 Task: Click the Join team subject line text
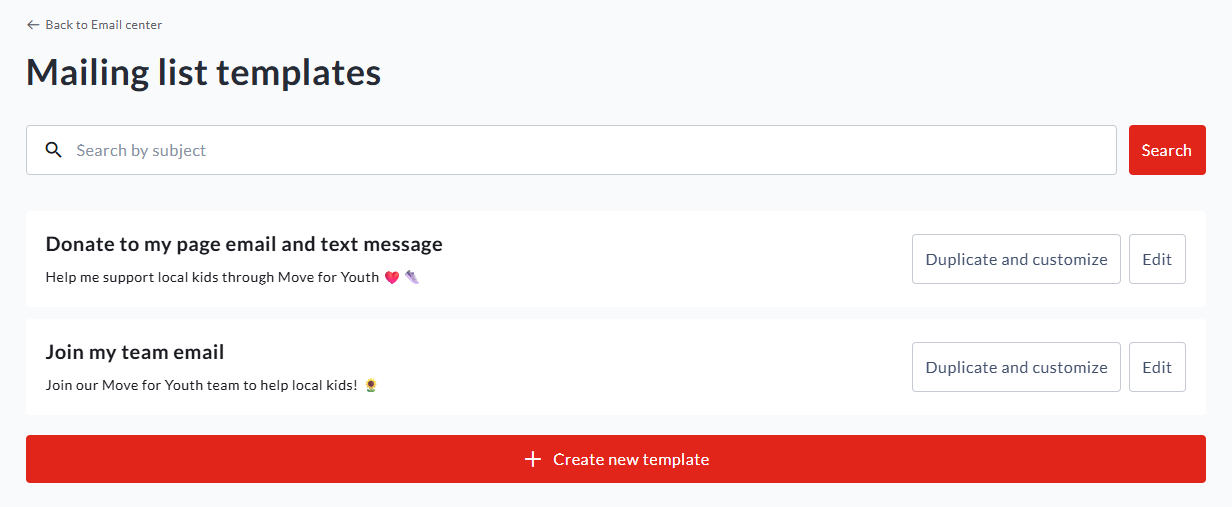201,385
